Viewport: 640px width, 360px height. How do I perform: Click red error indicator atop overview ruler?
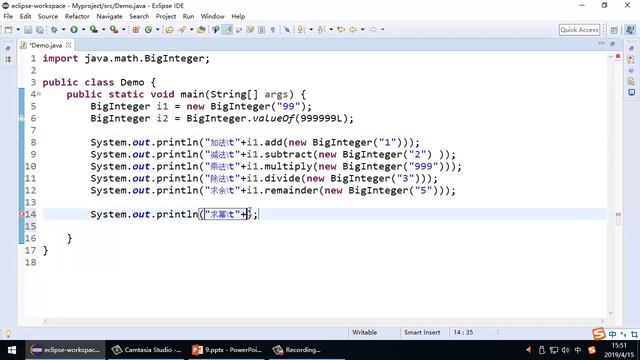coord(618,56)
